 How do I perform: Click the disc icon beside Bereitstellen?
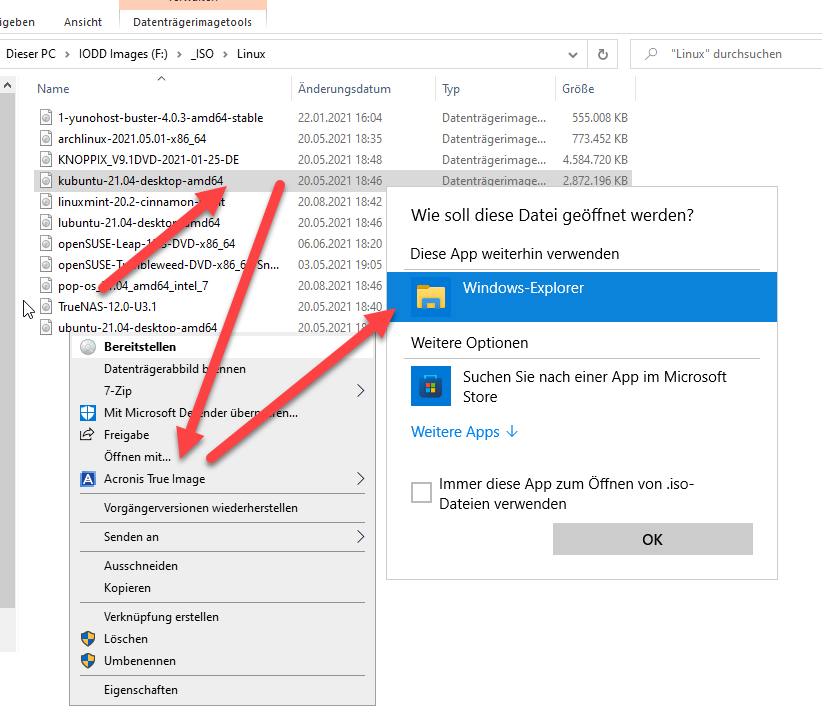pos(88,347)
